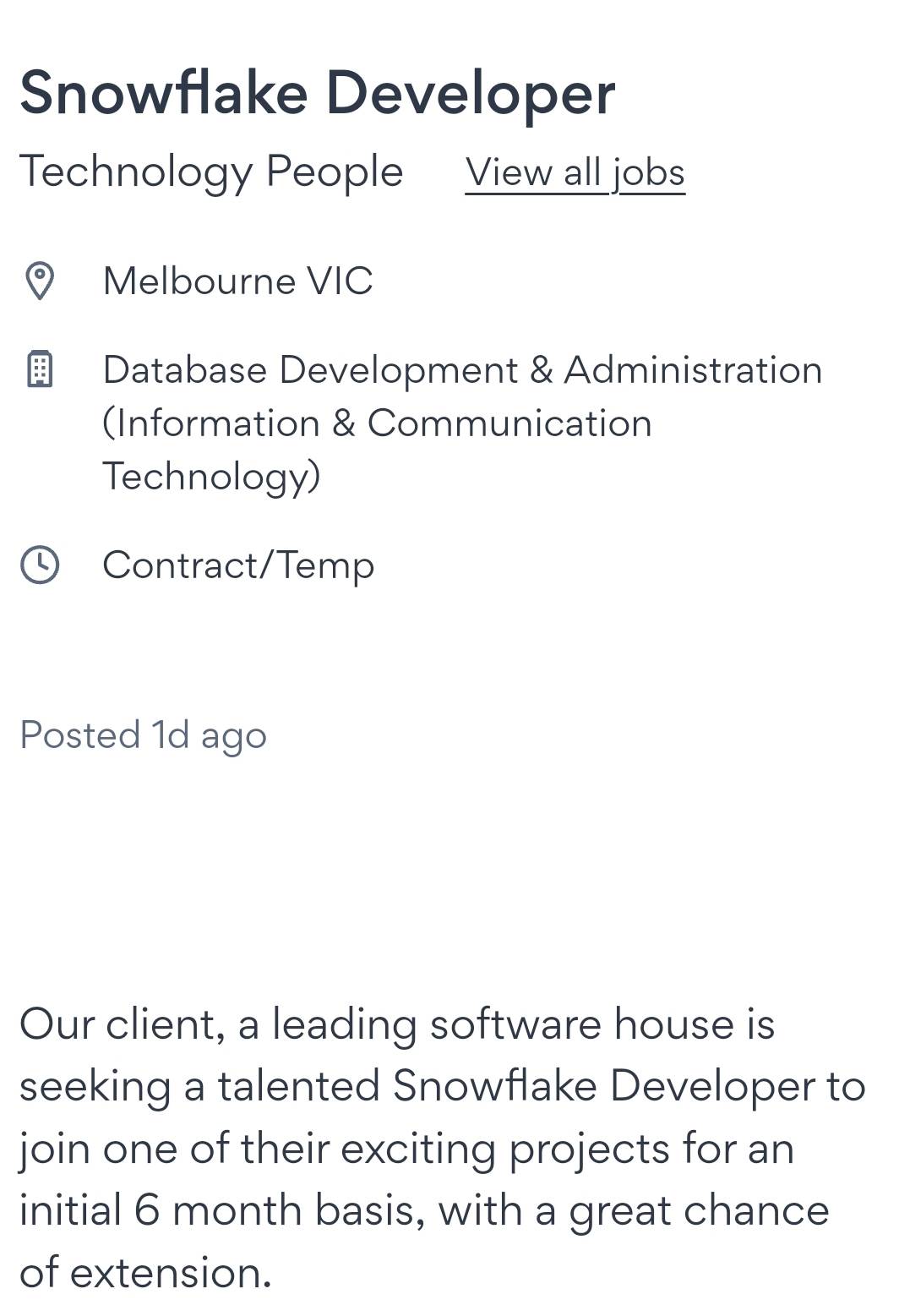Screen dimensions: 899x1316
Task: Click the words of extension in the description
Action: [145, 1273]
